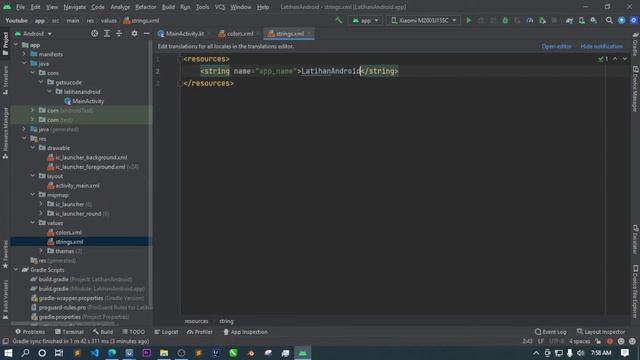Select colors.xml in the values folder
This screenshot has height=360, width=640.
(x=68, y=233)
